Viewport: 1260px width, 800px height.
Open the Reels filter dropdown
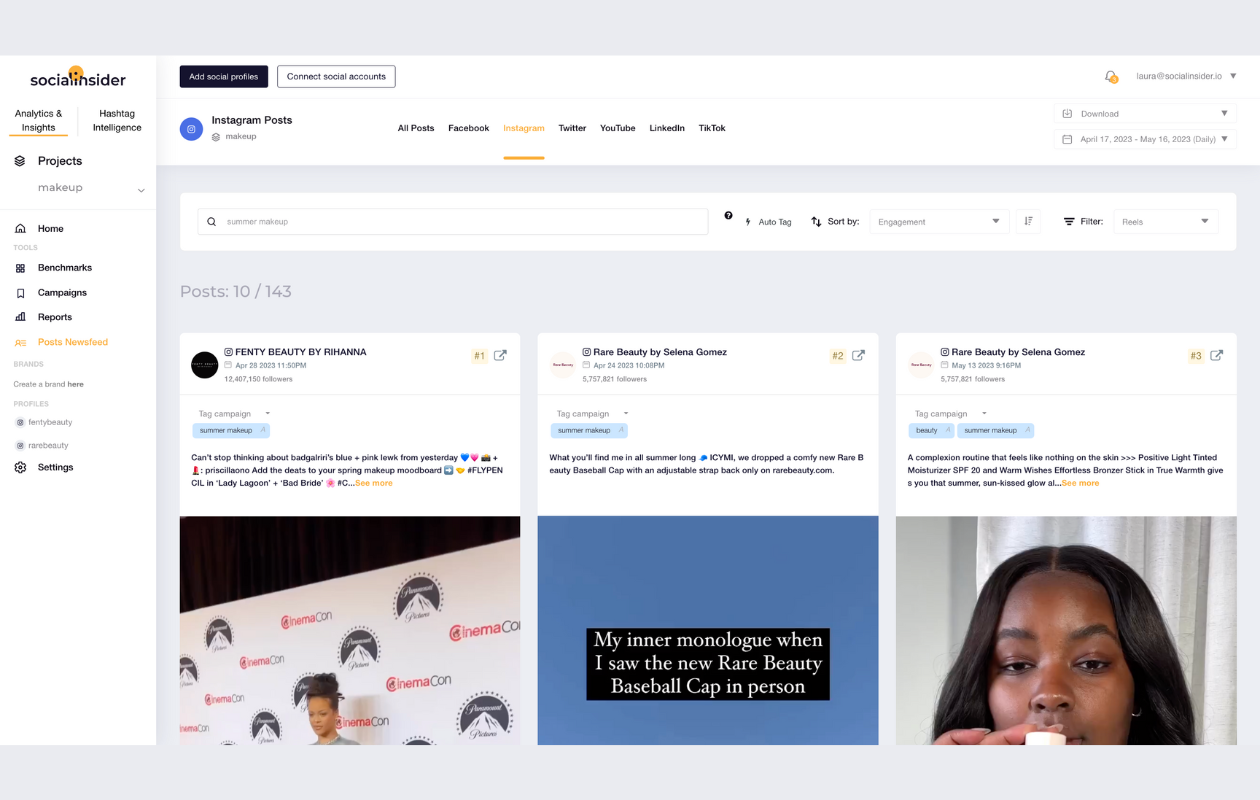click(1166, 221)
